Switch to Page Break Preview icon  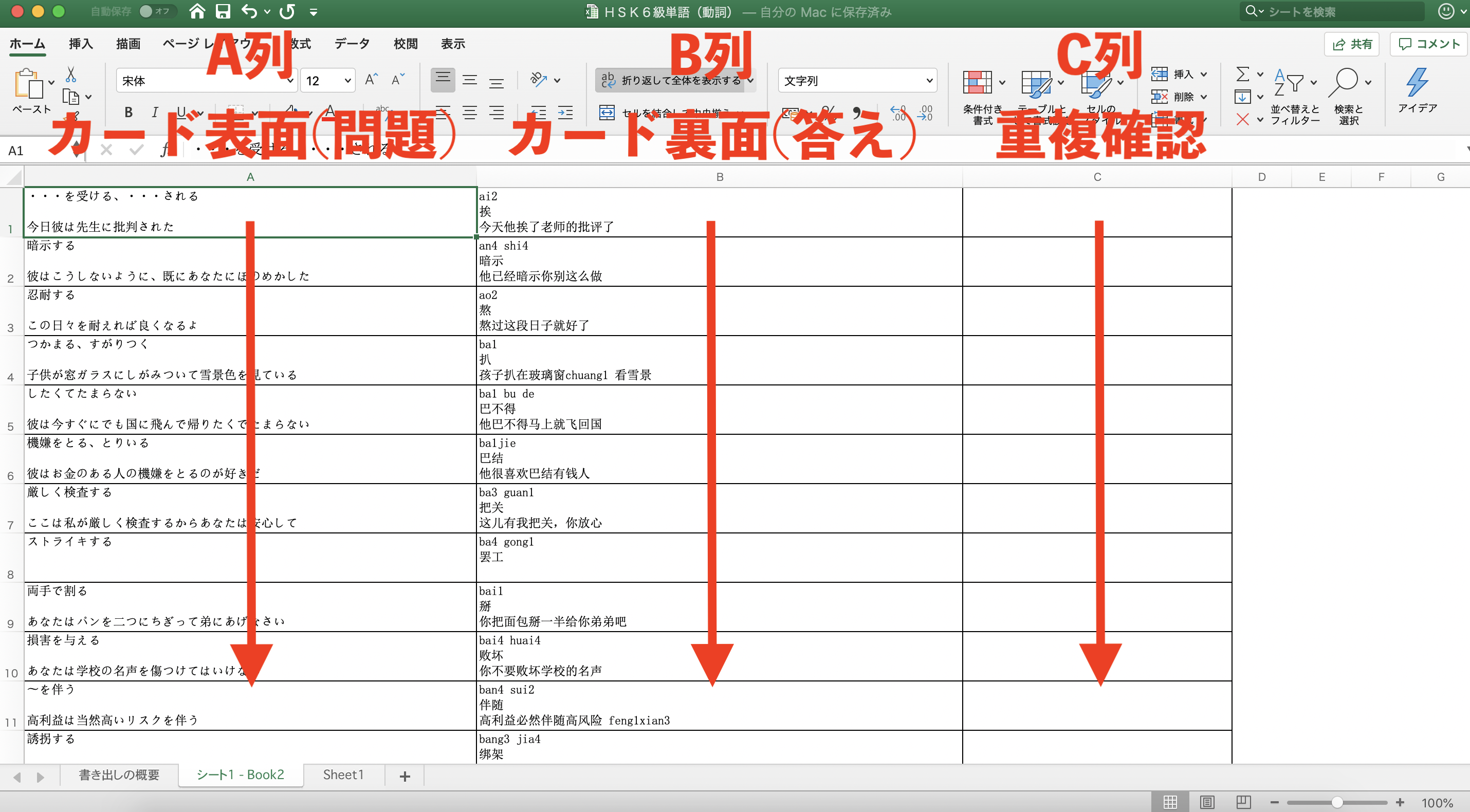(x=1243, y=802)
